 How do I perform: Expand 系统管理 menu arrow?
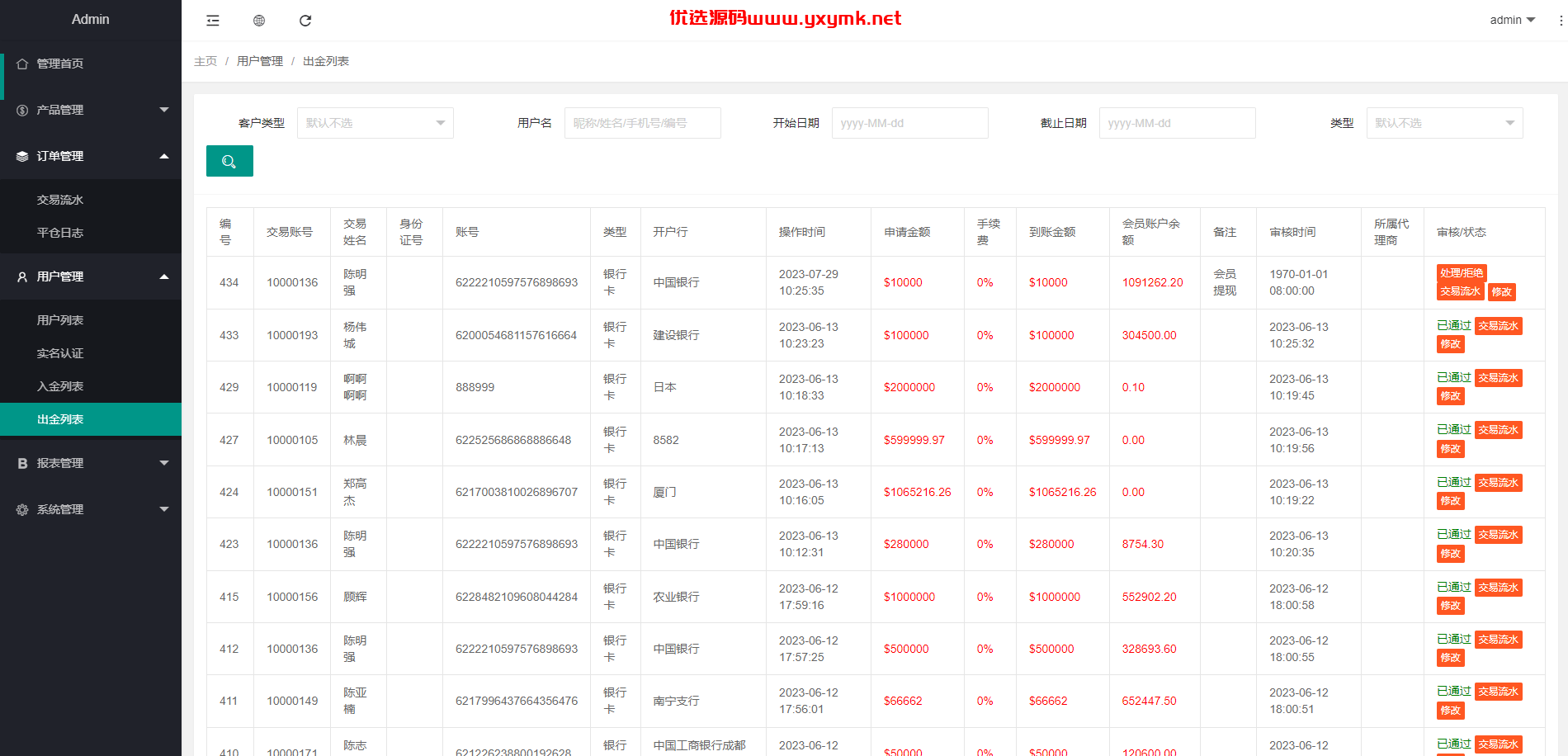tap(164, 509)
